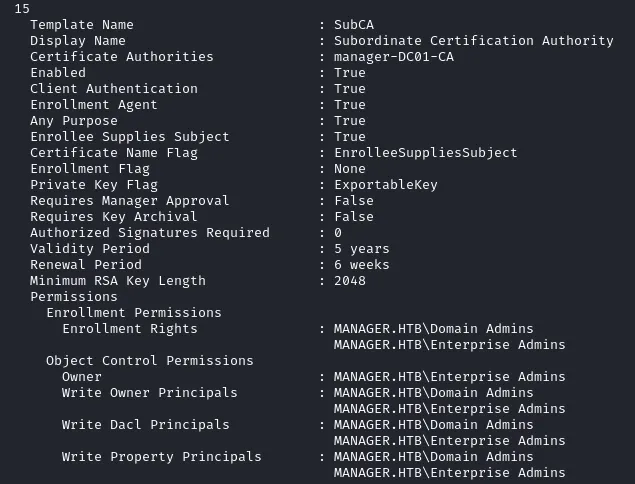Click the EnrolleeSuppliesSubject flag value
The width and height of the screenshot is (635, 484).
click(x=426, y=153)
